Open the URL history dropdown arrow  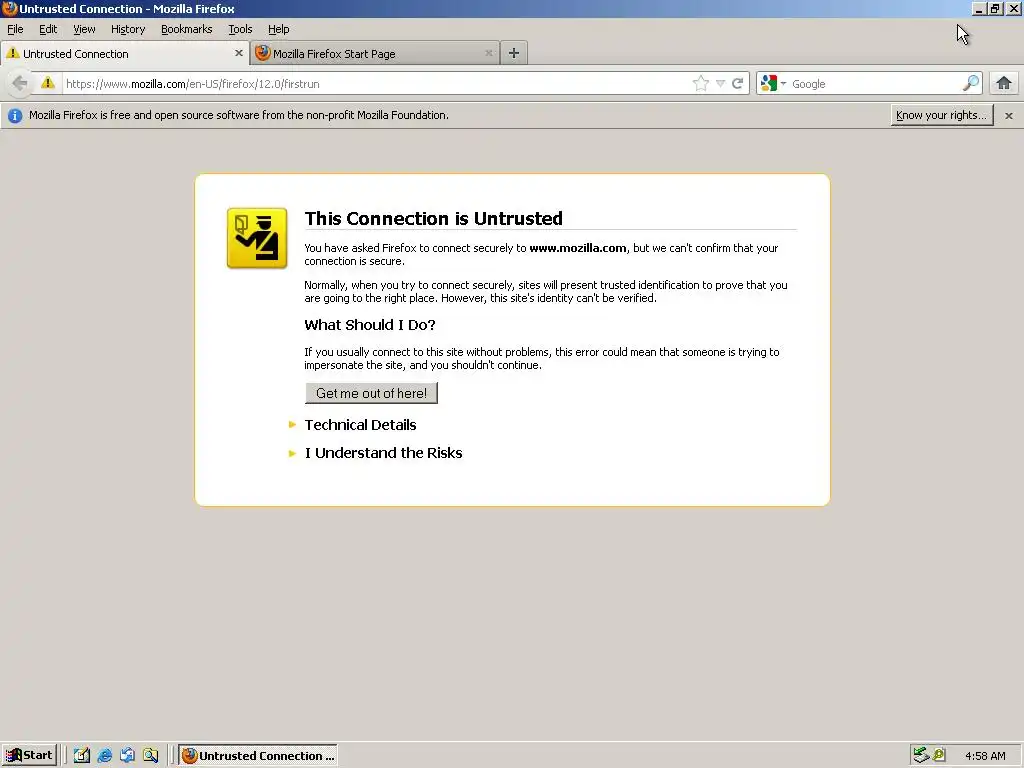(x=720, y=84)
